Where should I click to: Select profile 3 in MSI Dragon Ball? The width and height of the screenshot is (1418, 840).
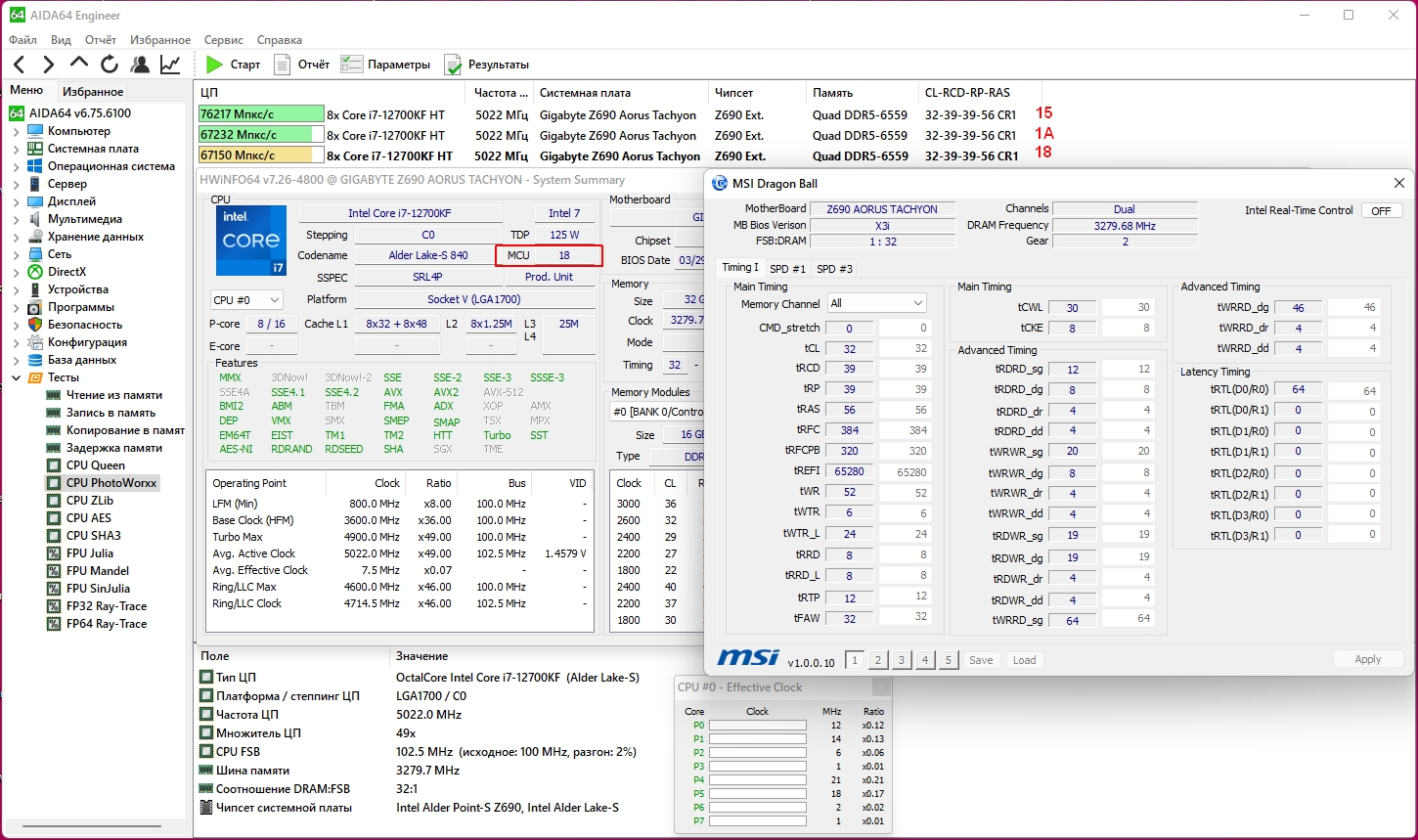(x=902, y=660)
